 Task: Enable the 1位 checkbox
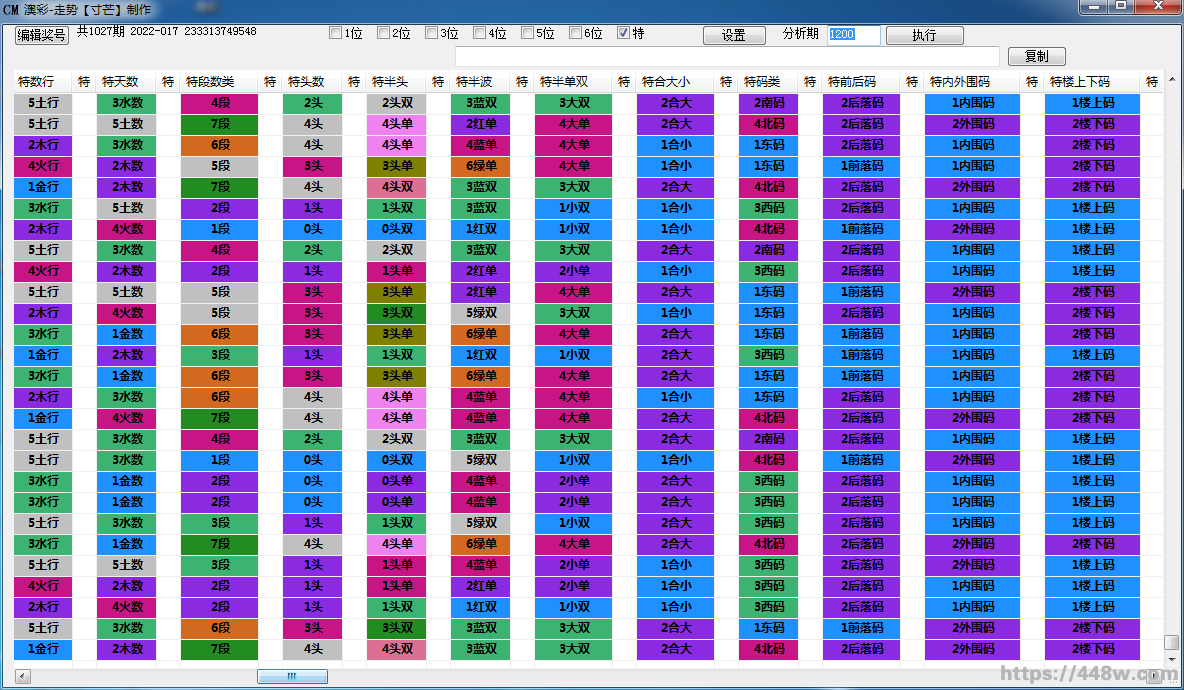[336, 33]
